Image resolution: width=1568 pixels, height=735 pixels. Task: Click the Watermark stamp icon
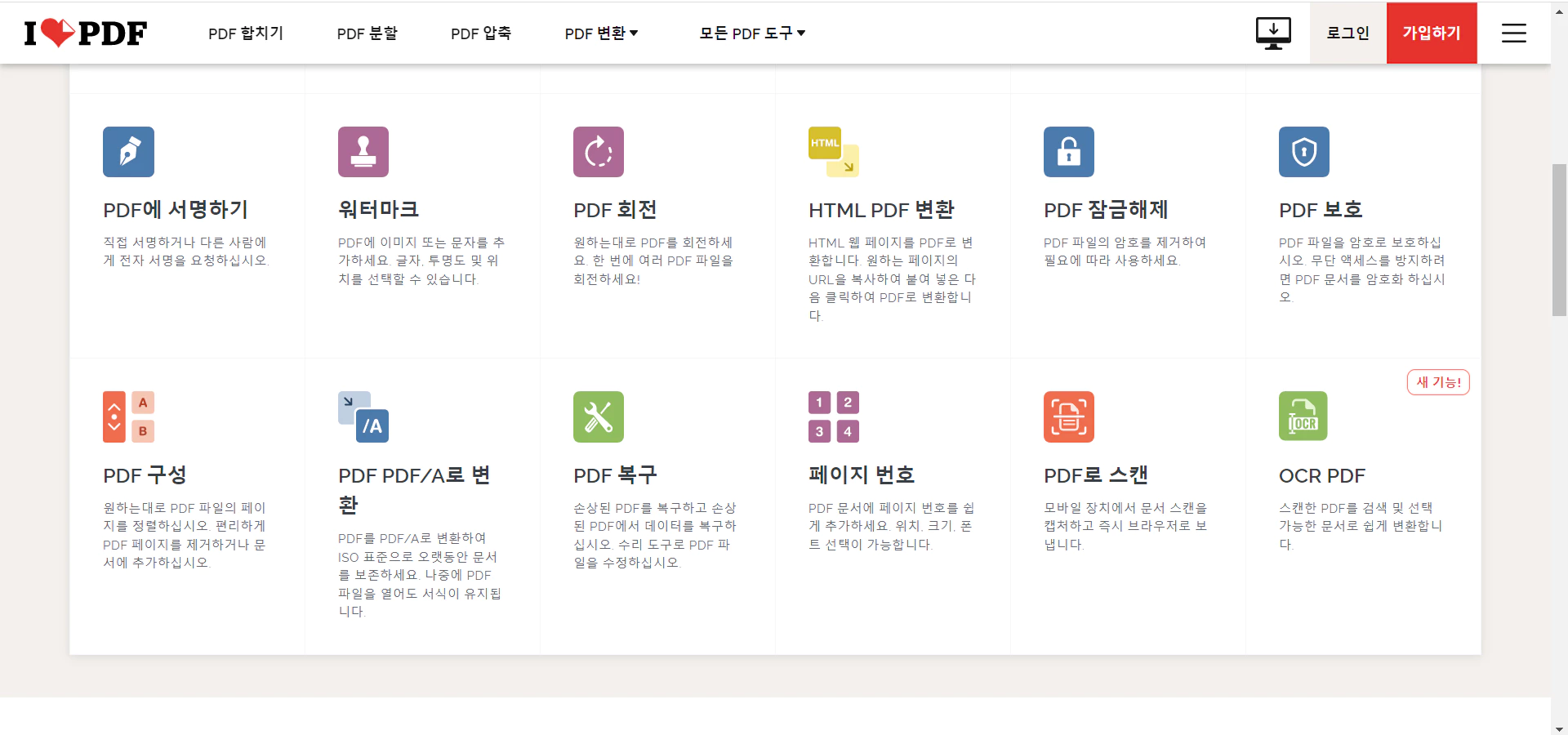pyautogui.click(x=363, y=151)
